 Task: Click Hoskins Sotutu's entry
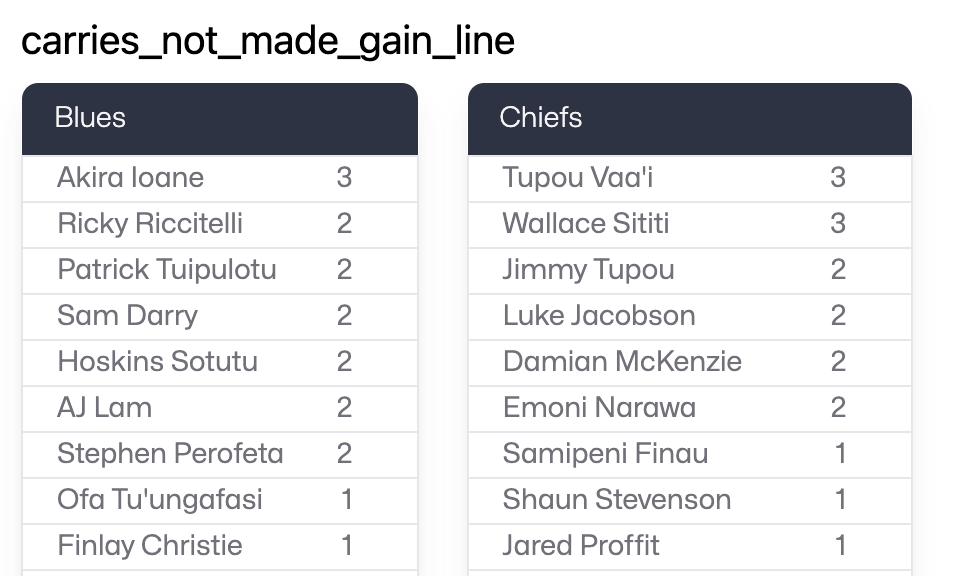(220, 362)
